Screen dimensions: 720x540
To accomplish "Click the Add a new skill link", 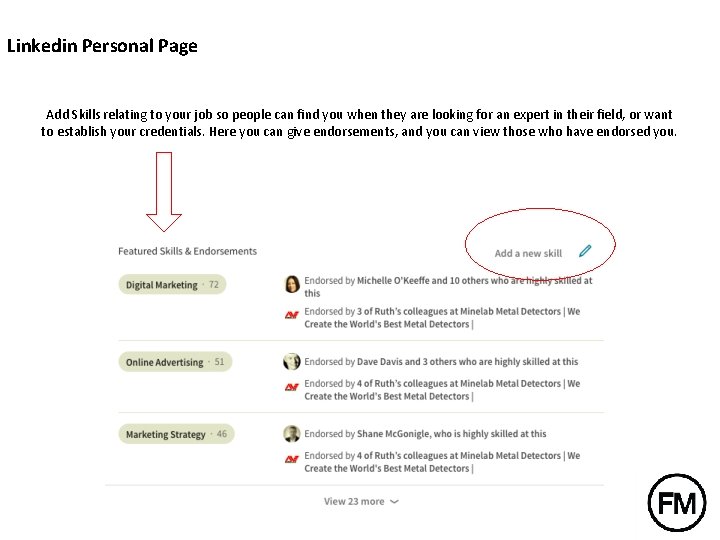I will tap(528, 253).
